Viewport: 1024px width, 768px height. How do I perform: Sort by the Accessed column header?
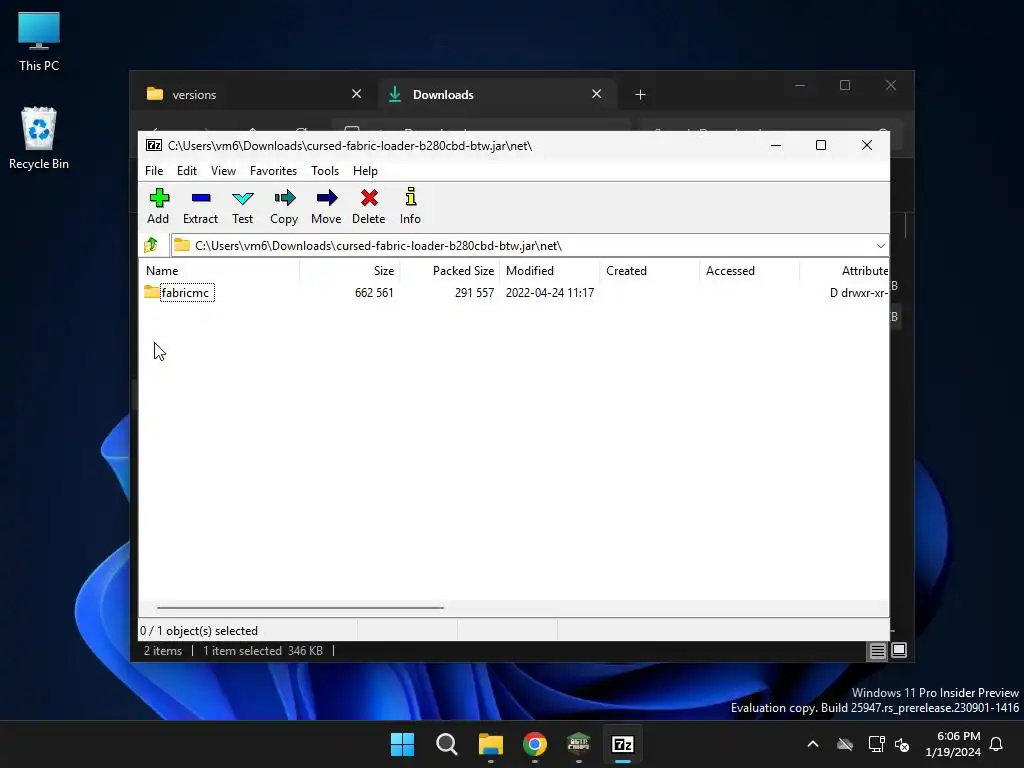(750, 270)
